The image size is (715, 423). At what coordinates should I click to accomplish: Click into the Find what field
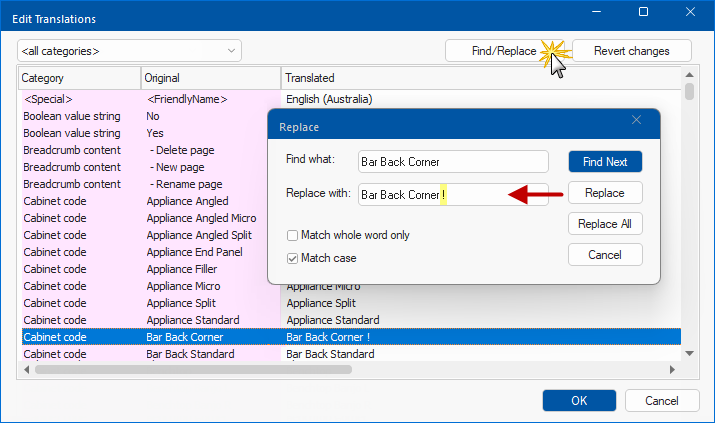click(453, 161)
